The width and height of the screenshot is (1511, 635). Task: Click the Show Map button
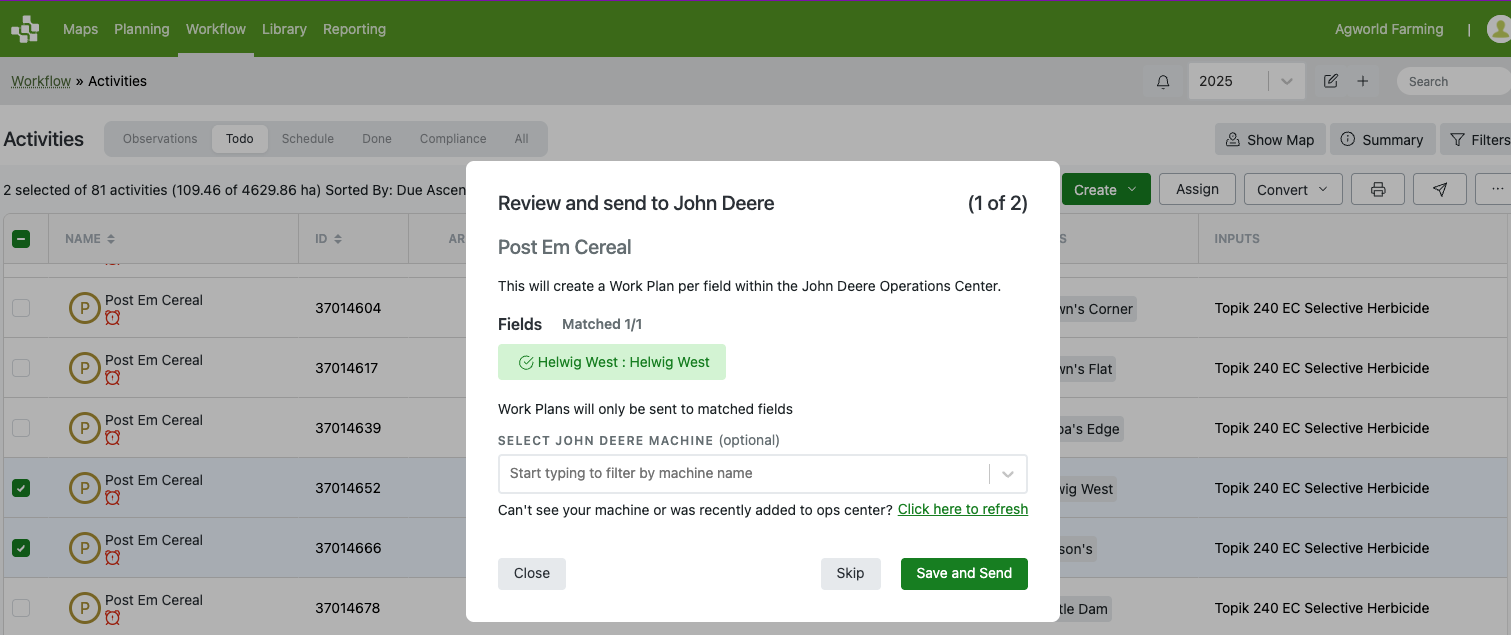pyautogui.click(x=1270, y=140)
